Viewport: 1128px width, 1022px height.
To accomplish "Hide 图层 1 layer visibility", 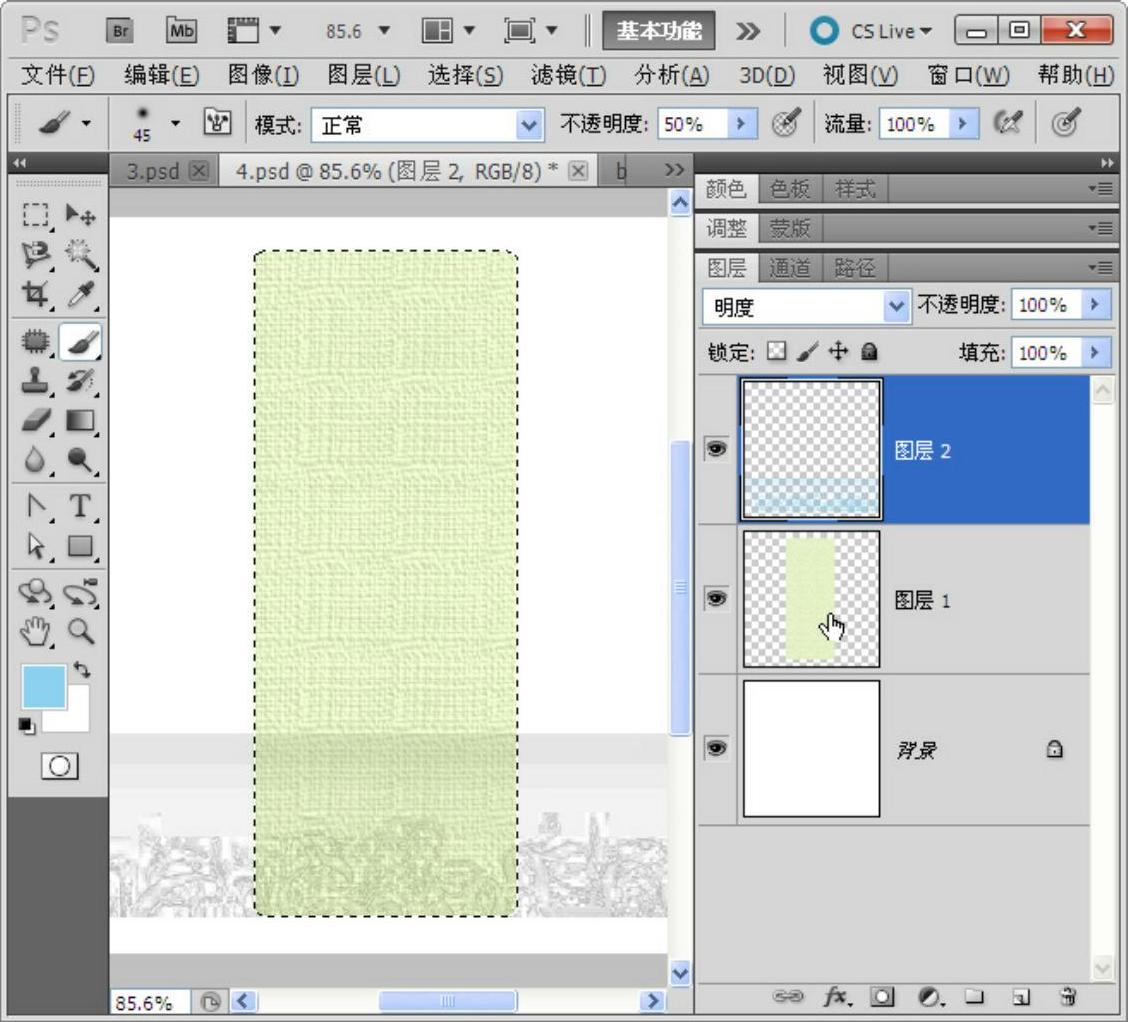I will tap(716, 598).
